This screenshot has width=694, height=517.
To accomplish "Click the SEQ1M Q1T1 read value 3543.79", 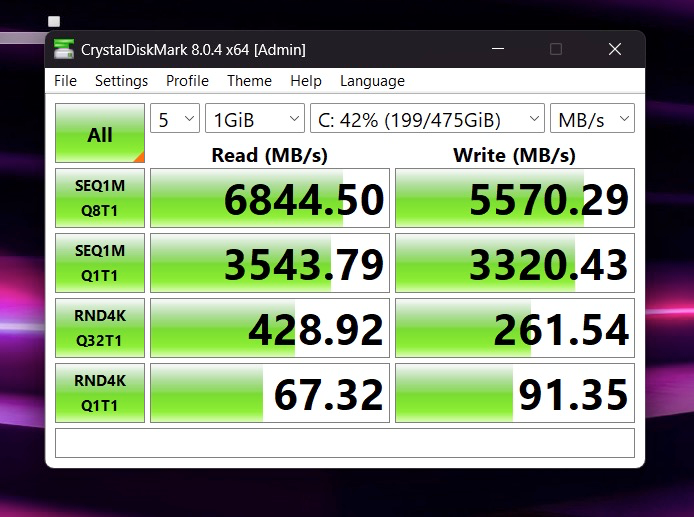I will (x=270, y=263).
